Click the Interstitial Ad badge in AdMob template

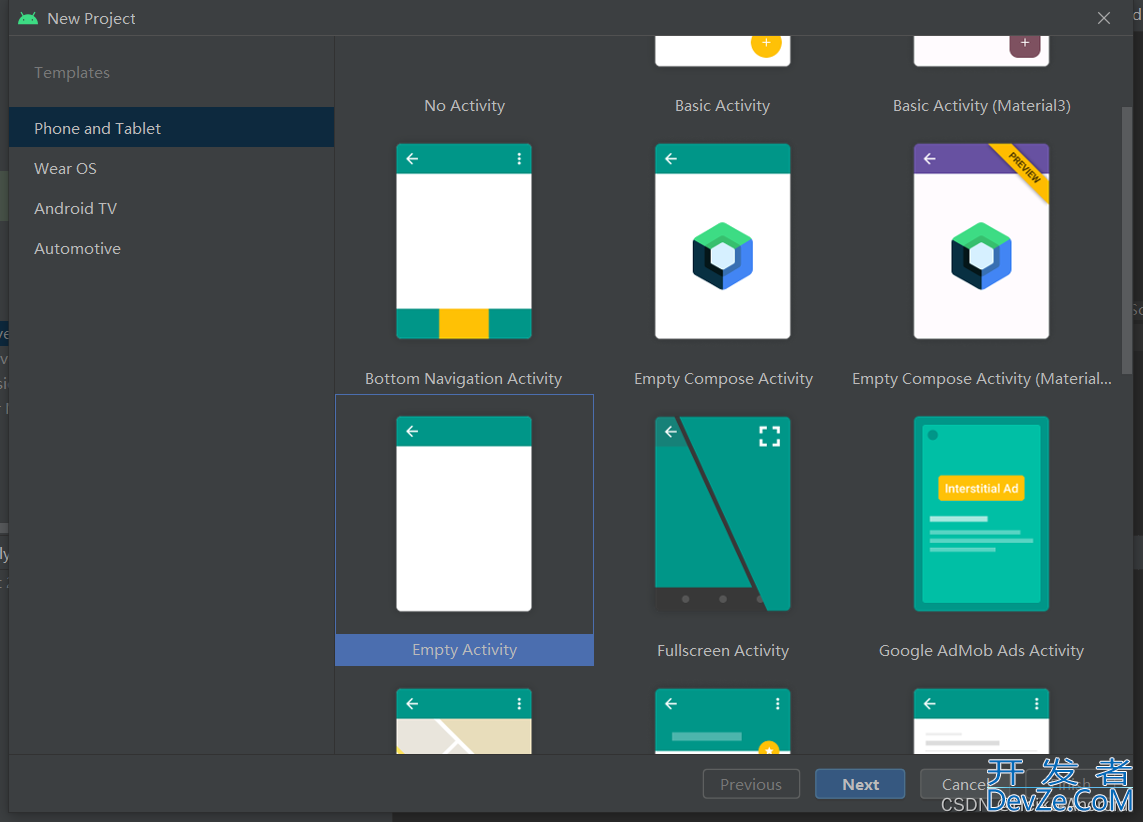tap(980, 488)
